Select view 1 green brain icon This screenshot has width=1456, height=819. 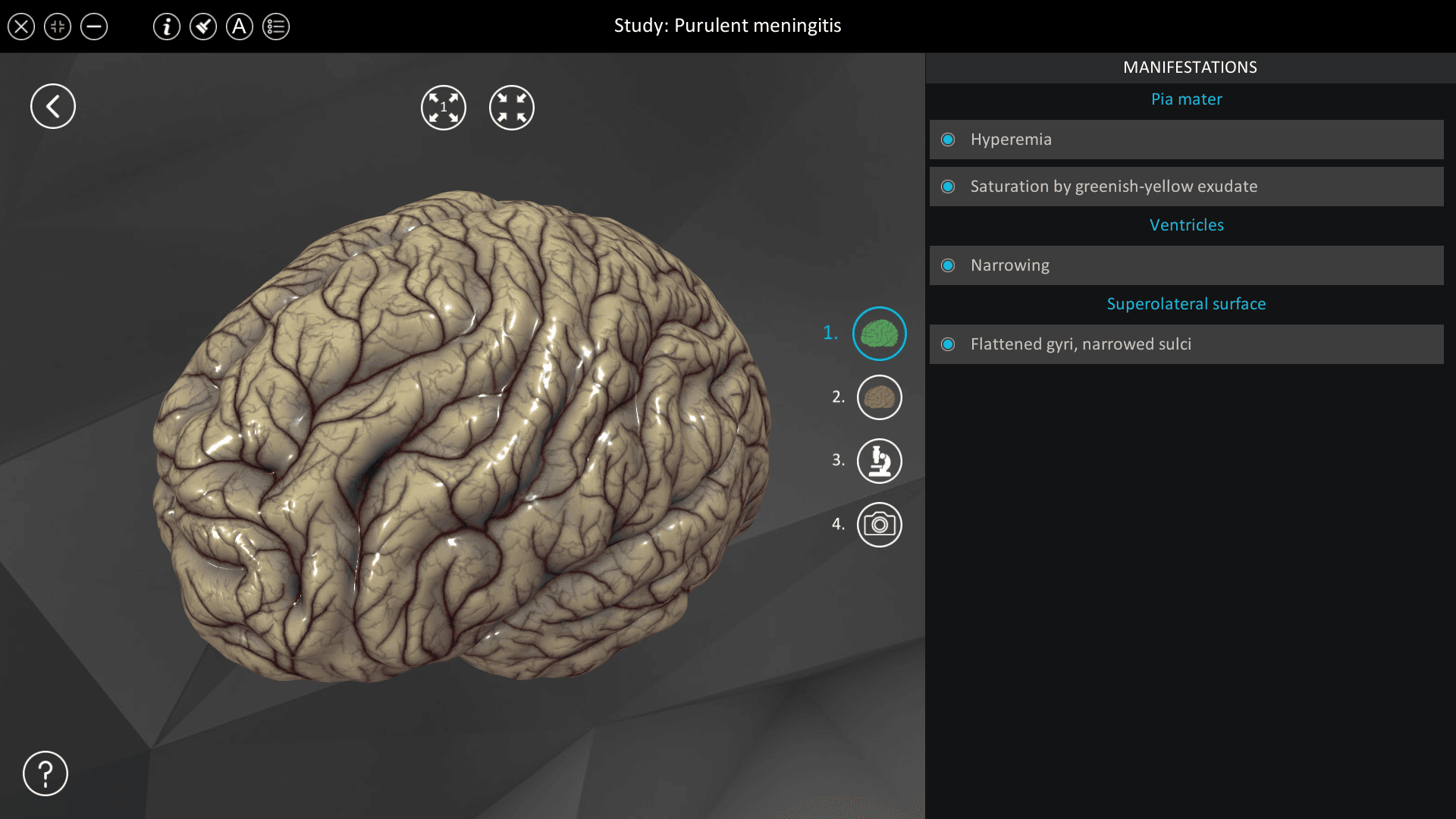pos(880,334)
